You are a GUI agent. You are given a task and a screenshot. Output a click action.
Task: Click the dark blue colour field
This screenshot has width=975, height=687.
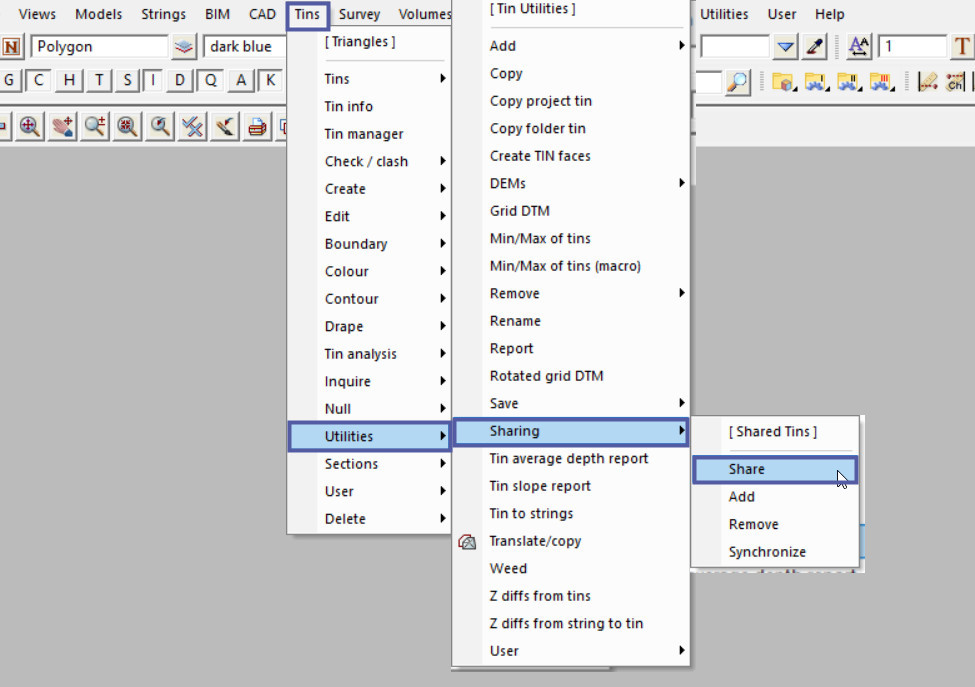pyautogui.click(x=244, y=47)
